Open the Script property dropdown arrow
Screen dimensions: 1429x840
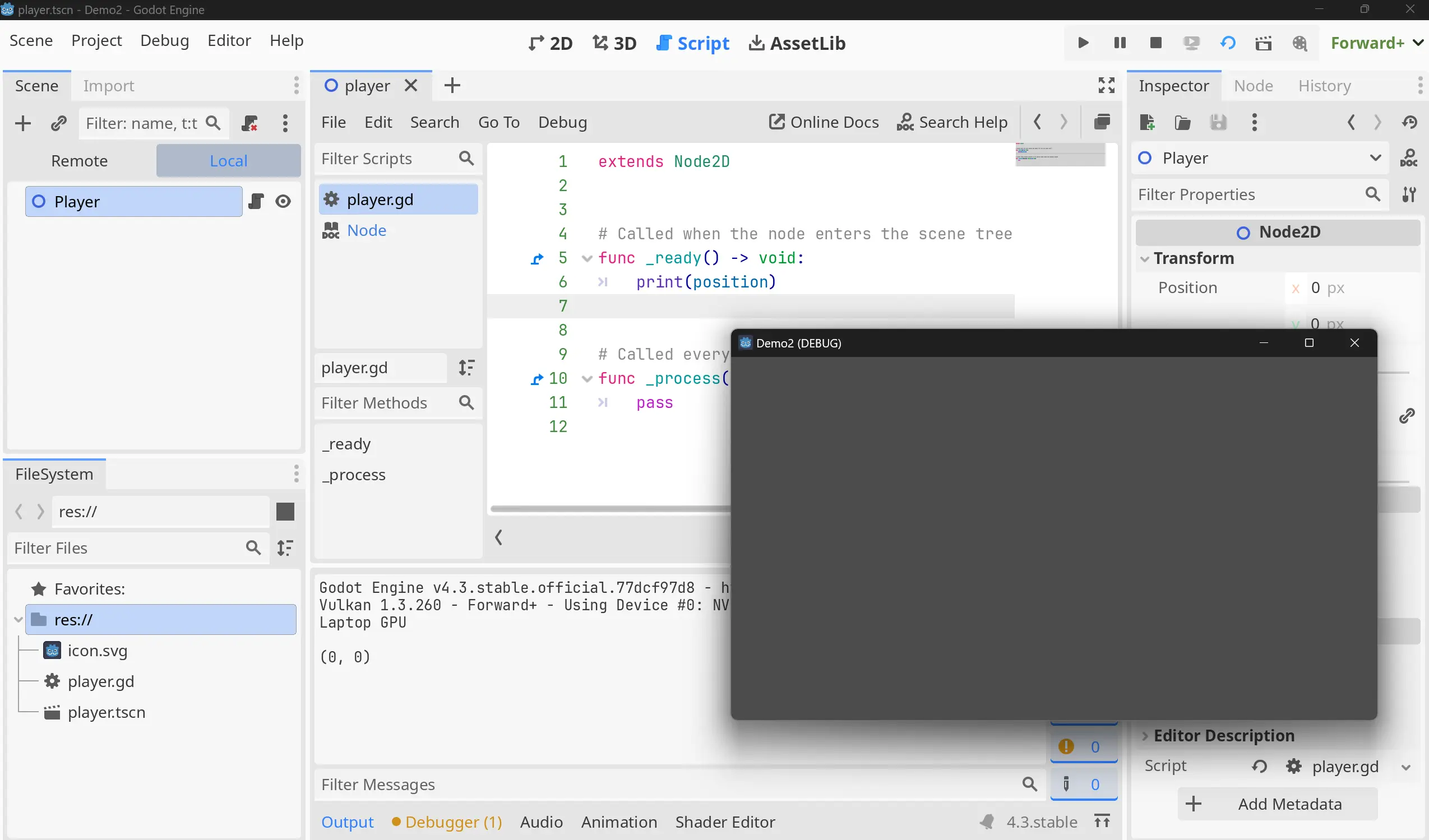1406,768
